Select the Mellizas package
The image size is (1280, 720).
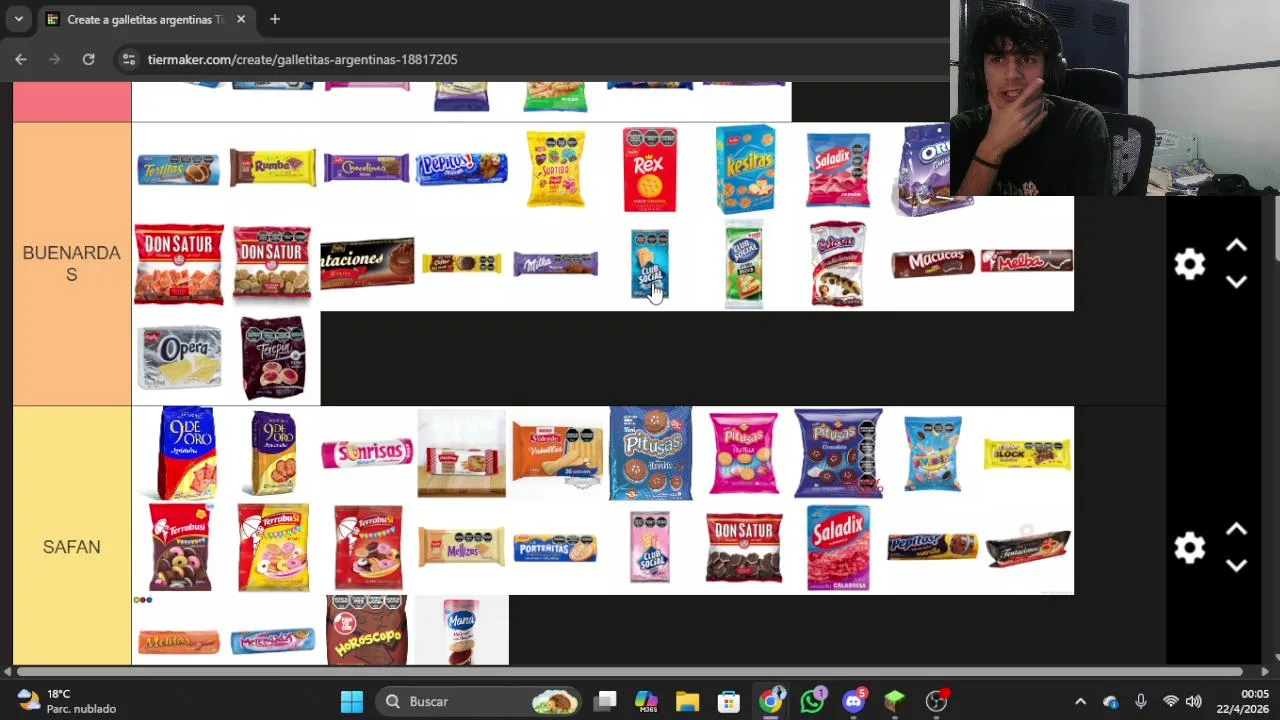point(462,547)
